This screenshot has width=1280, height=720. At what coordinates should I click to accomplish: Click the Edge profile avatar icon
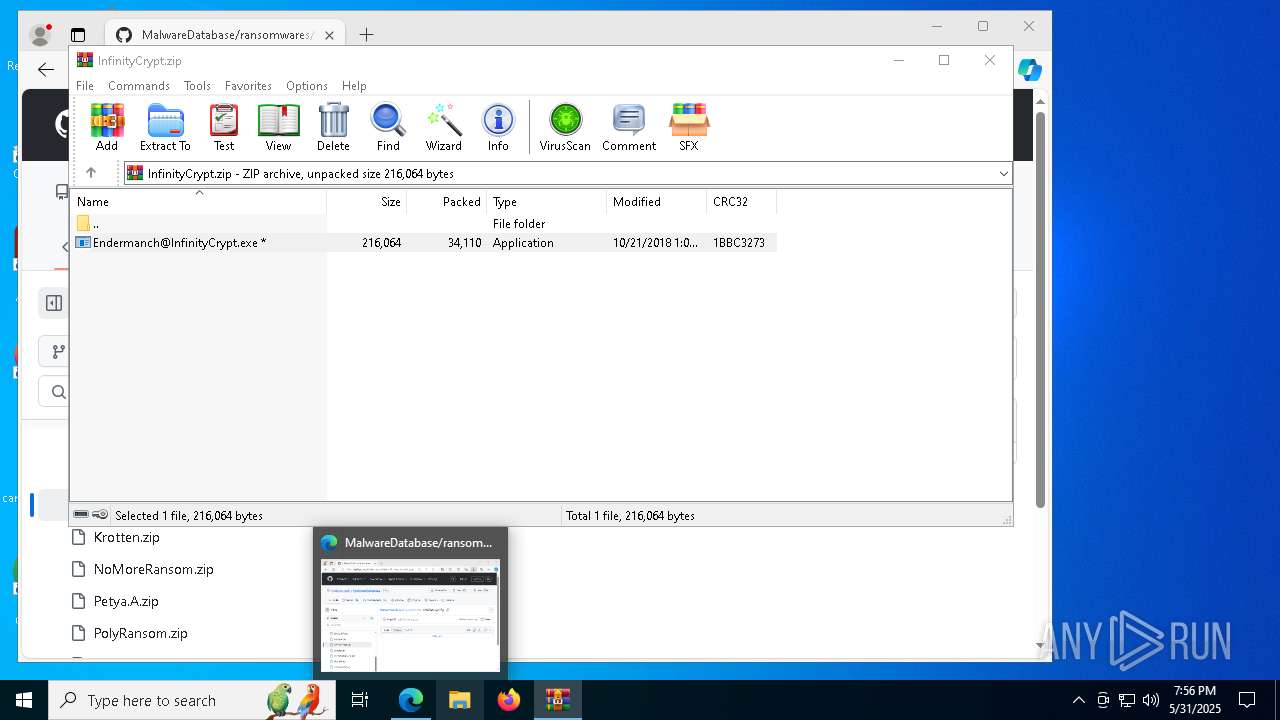point(40,35)
